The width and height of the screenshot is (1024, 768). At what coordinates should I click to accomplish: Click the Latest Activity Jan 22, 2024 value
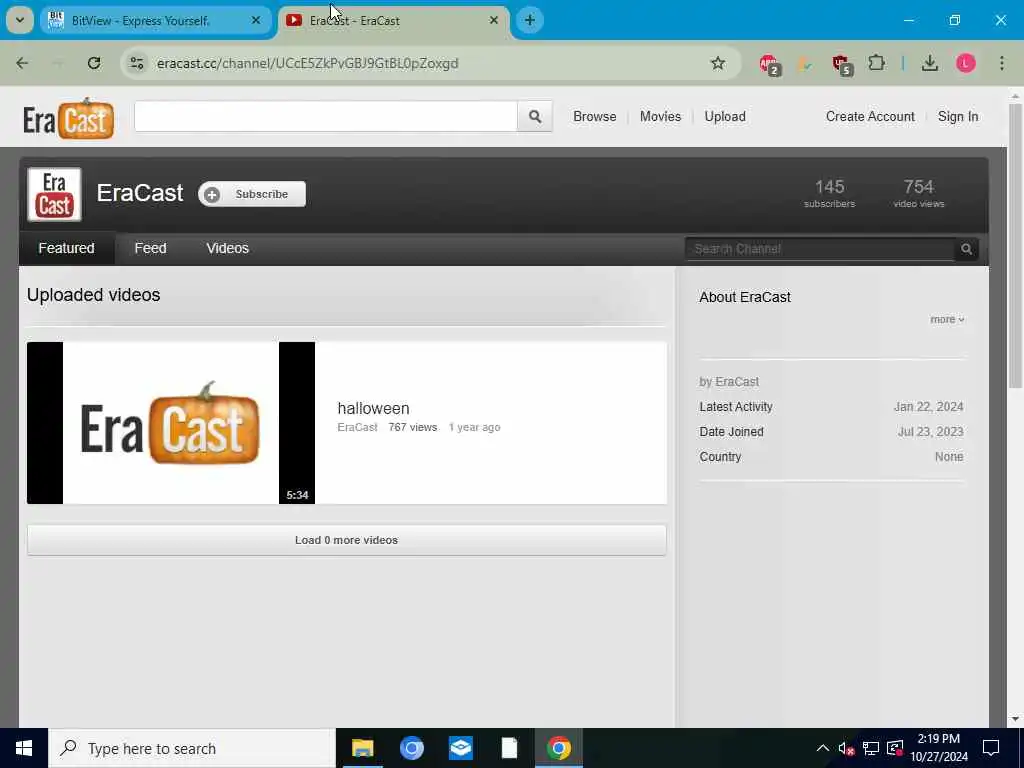tap(929, 407)
